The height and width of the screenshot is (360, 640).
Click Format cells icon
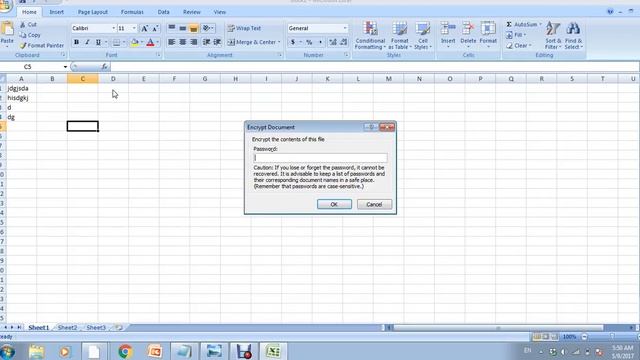pyautogui.click(x=488, y=29)
